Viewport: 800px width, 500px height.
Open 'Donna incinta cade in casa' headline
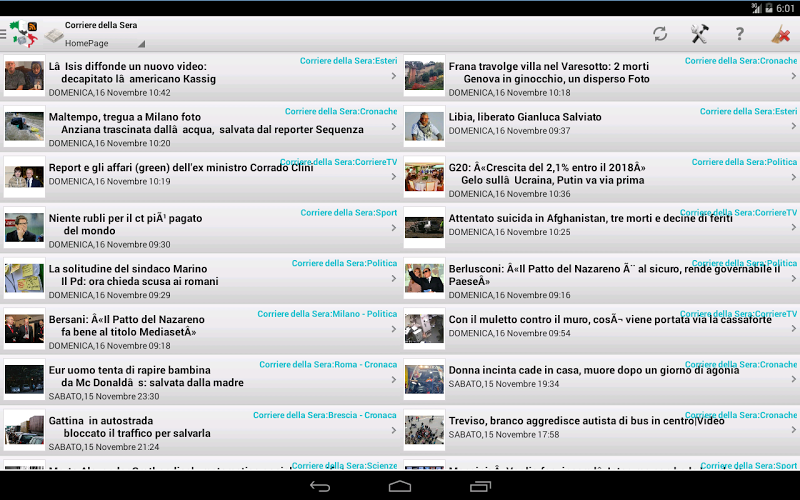point(594,370)
